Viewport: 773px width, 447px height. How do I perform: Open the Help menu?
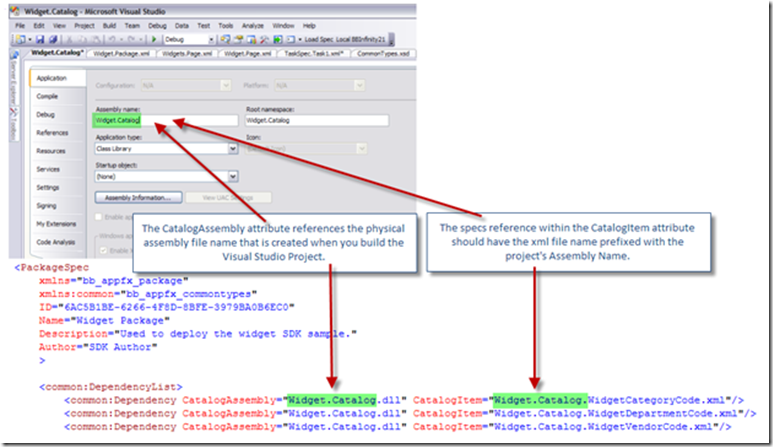(x=309, y=26)
